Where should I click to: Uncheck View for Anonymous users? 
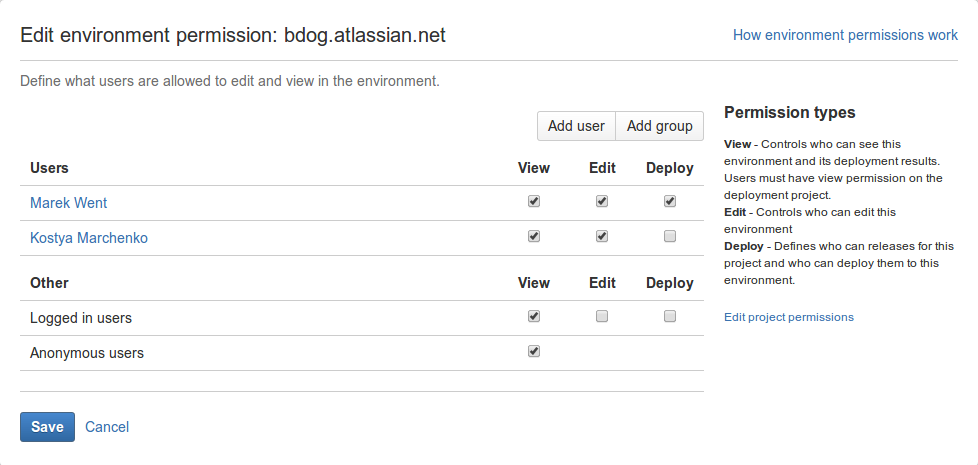pos(533,351)
